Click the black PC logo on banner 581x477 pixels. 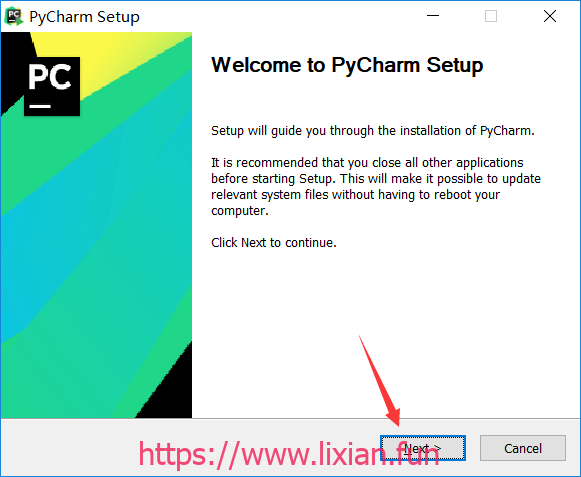coord(52,86)
